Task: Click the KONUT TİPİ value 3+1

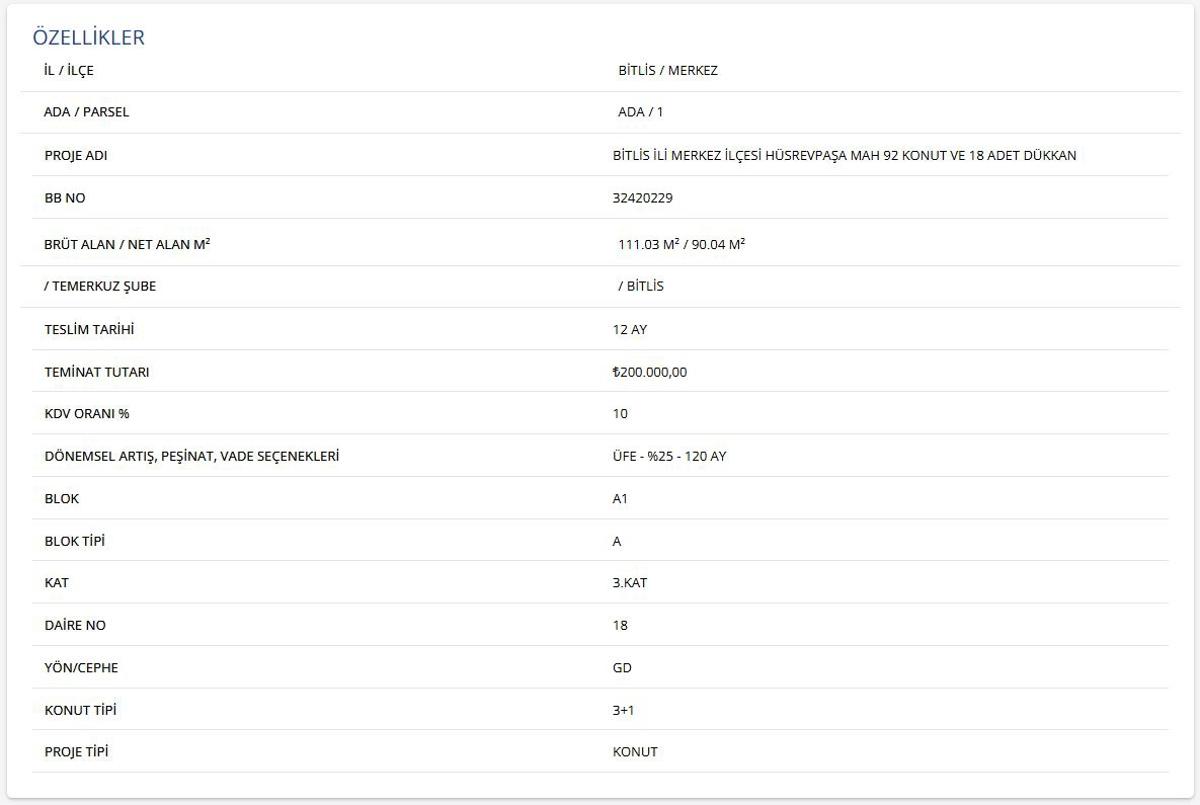Action: [623, 710]
